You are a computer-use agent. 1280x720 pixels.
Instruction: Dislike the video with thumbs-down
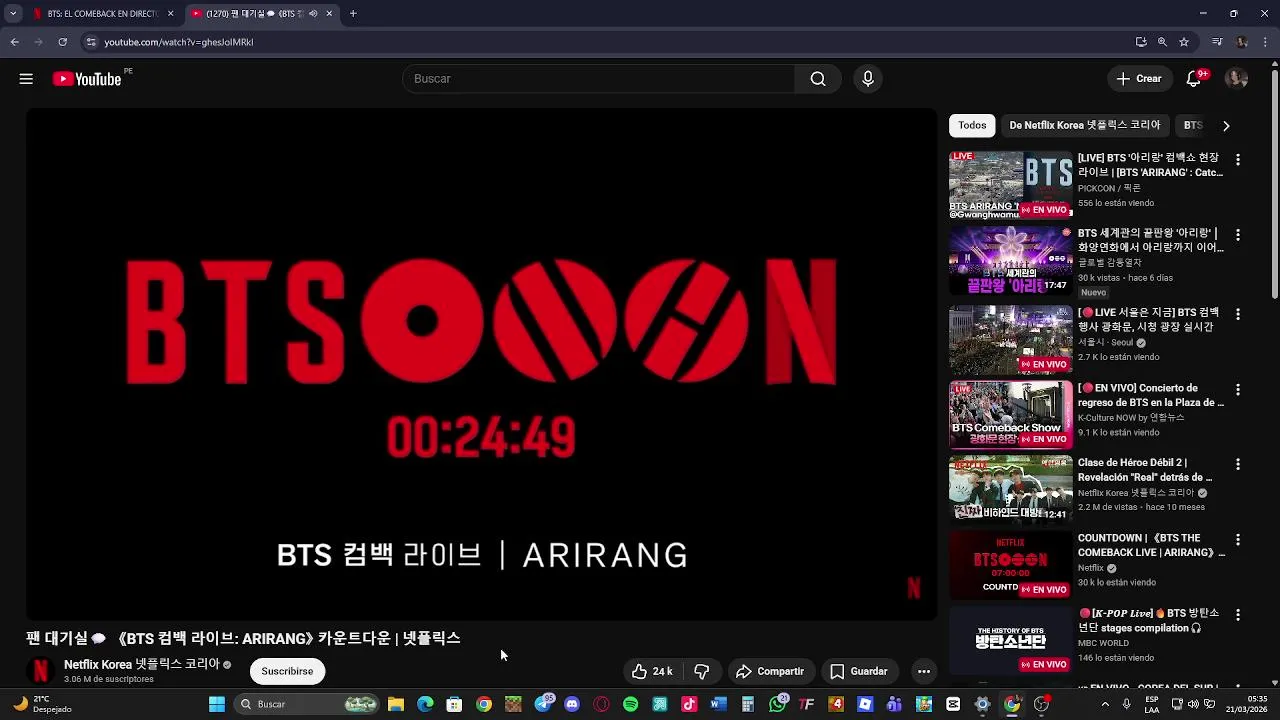coord(702,671)
